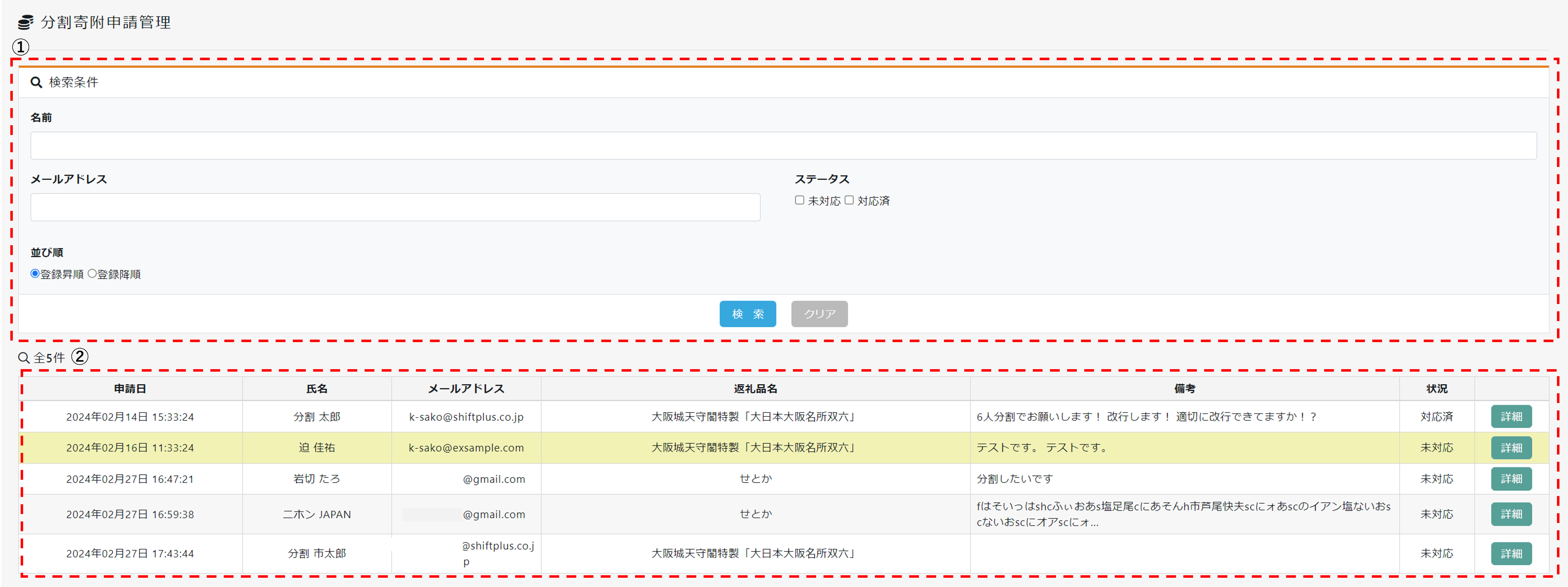1568x587 pixels.
Task: Check the 未対応 status checkbox
Action: tap(799, 200)
